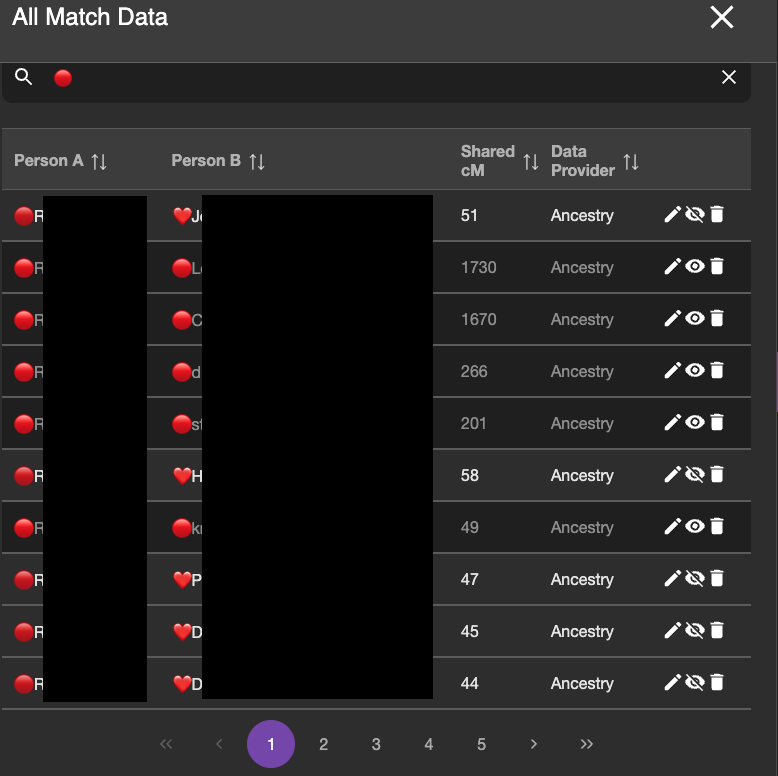
Task: Edit the 58 cM match entry
Action: click(672, 475)
